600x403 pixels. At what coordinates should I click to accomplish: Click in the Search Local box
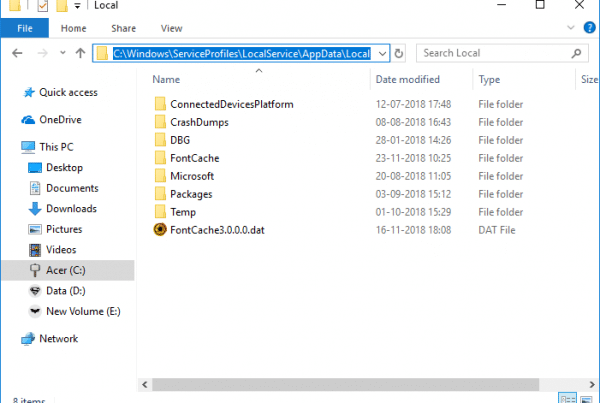click(502, 53)
